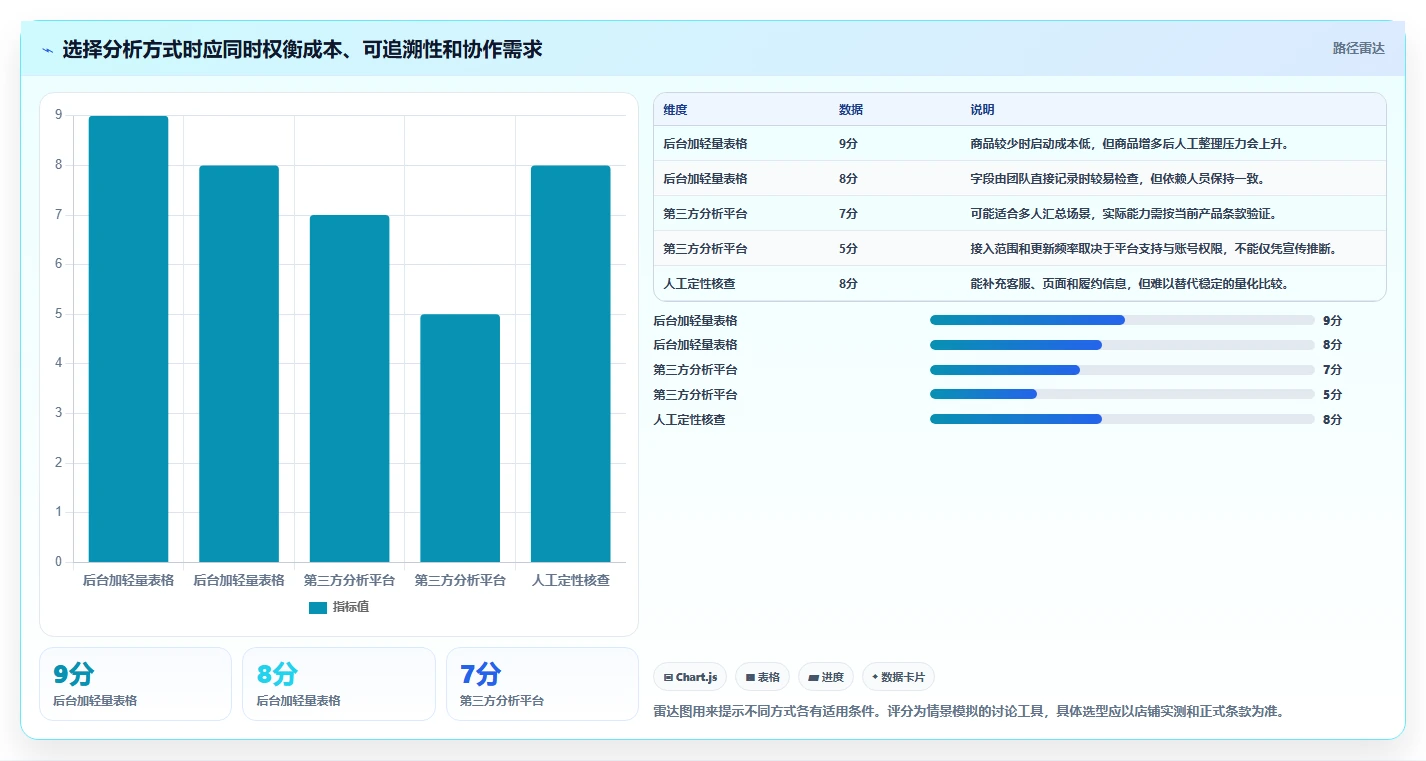Click the 进度 chip

coord(826,677)
